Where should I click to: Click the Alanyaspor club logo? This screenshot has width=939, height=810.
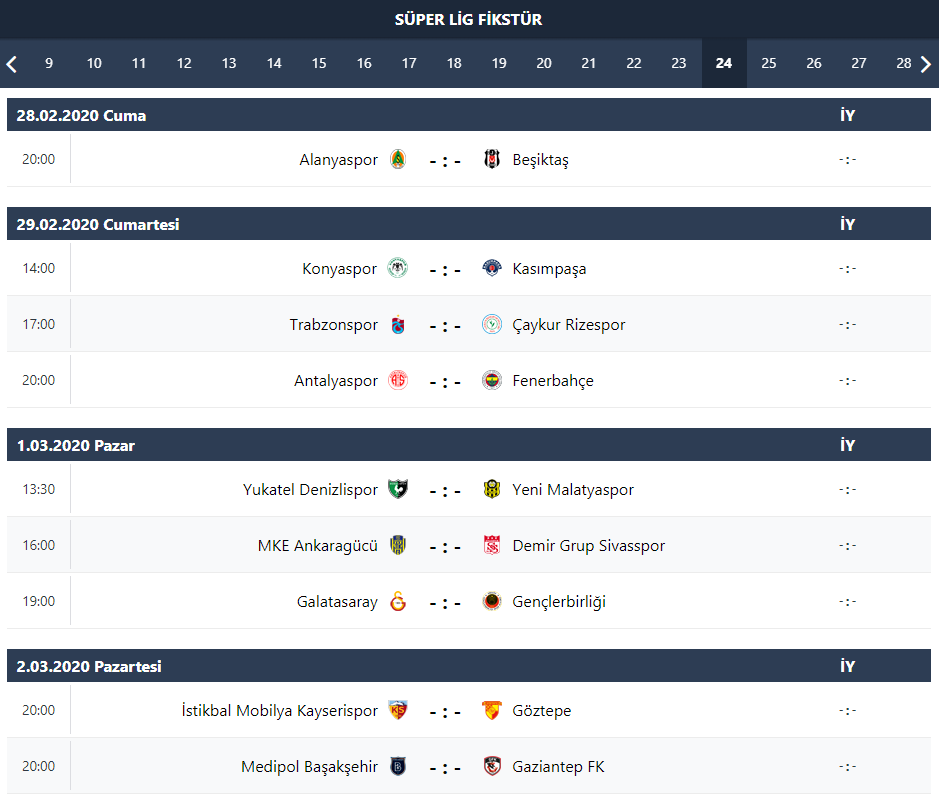(x=398, y=159)
